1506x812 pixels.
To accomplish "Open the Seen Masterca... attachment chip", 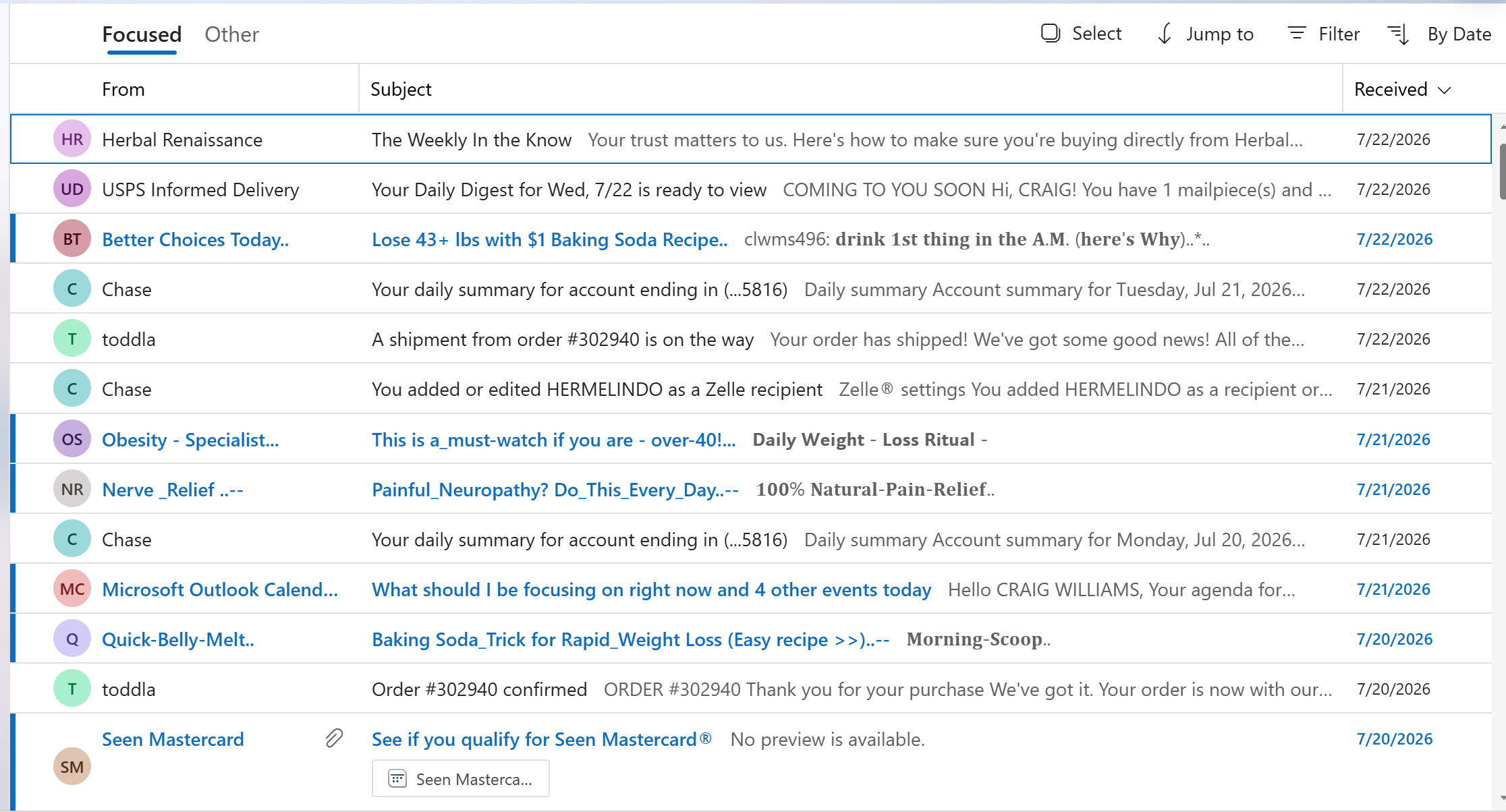I will point(461,779).
